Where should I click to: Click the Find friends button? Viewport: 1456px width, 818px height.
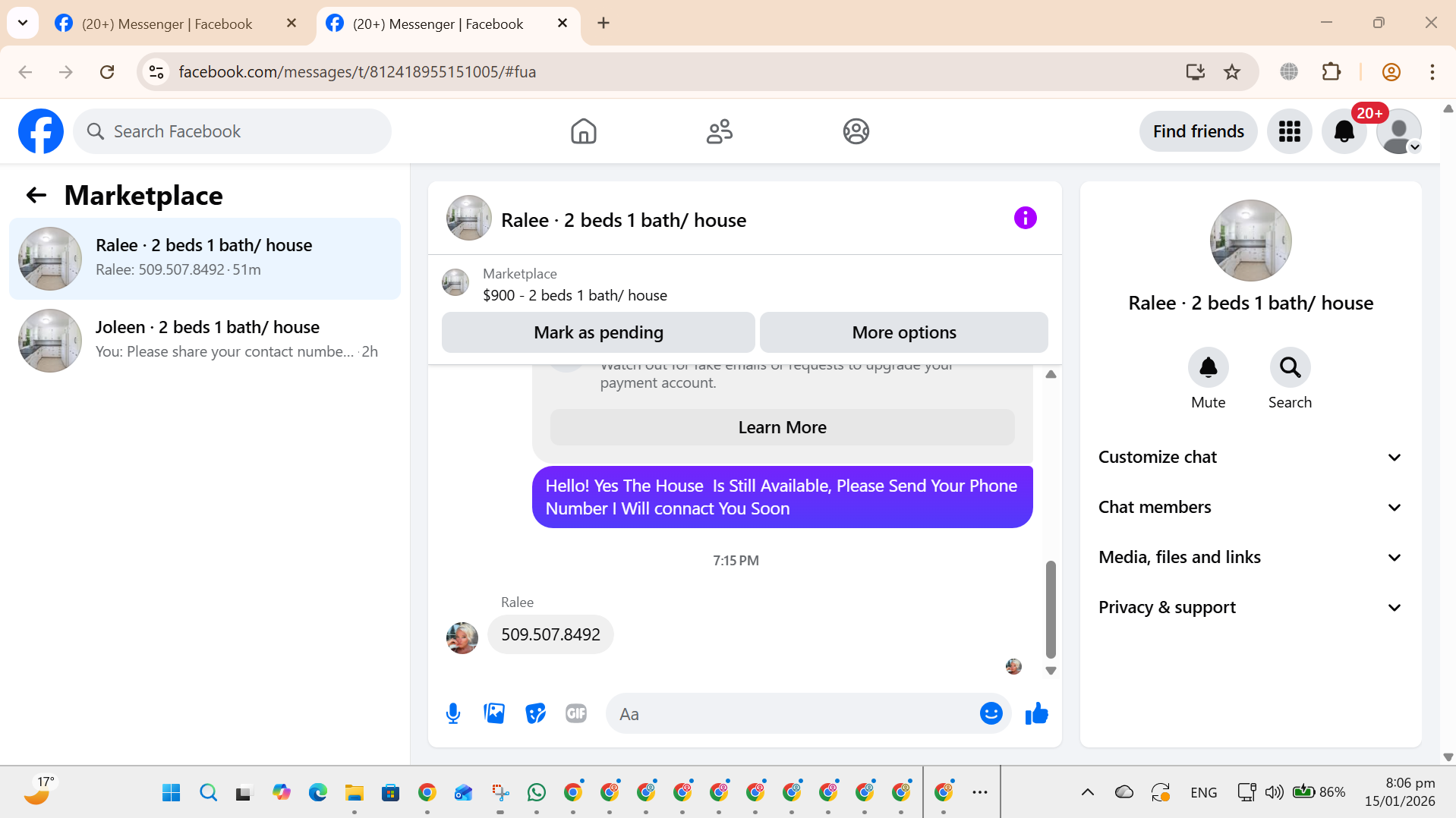pos(1198,131)
